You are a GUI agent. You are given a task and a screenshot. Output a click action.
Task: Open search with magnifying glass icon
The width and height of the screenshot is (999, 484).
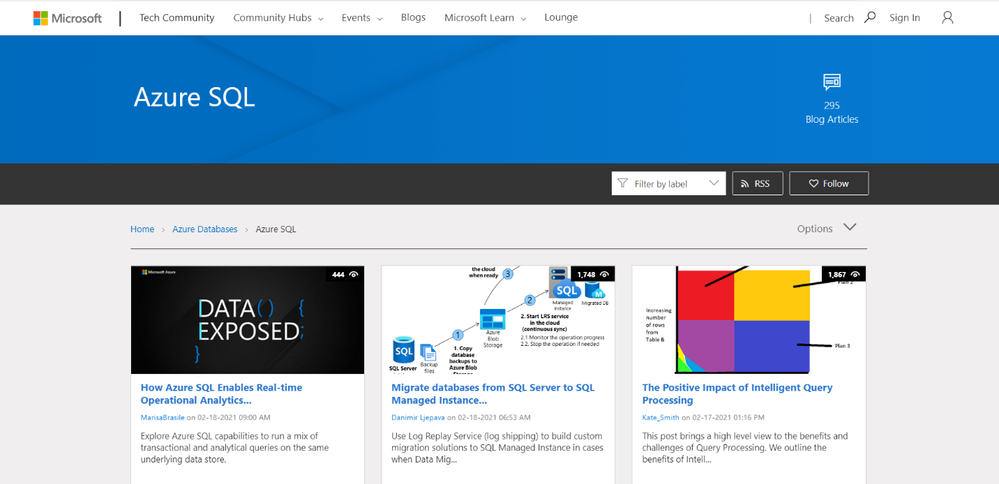tap(870, 18)
